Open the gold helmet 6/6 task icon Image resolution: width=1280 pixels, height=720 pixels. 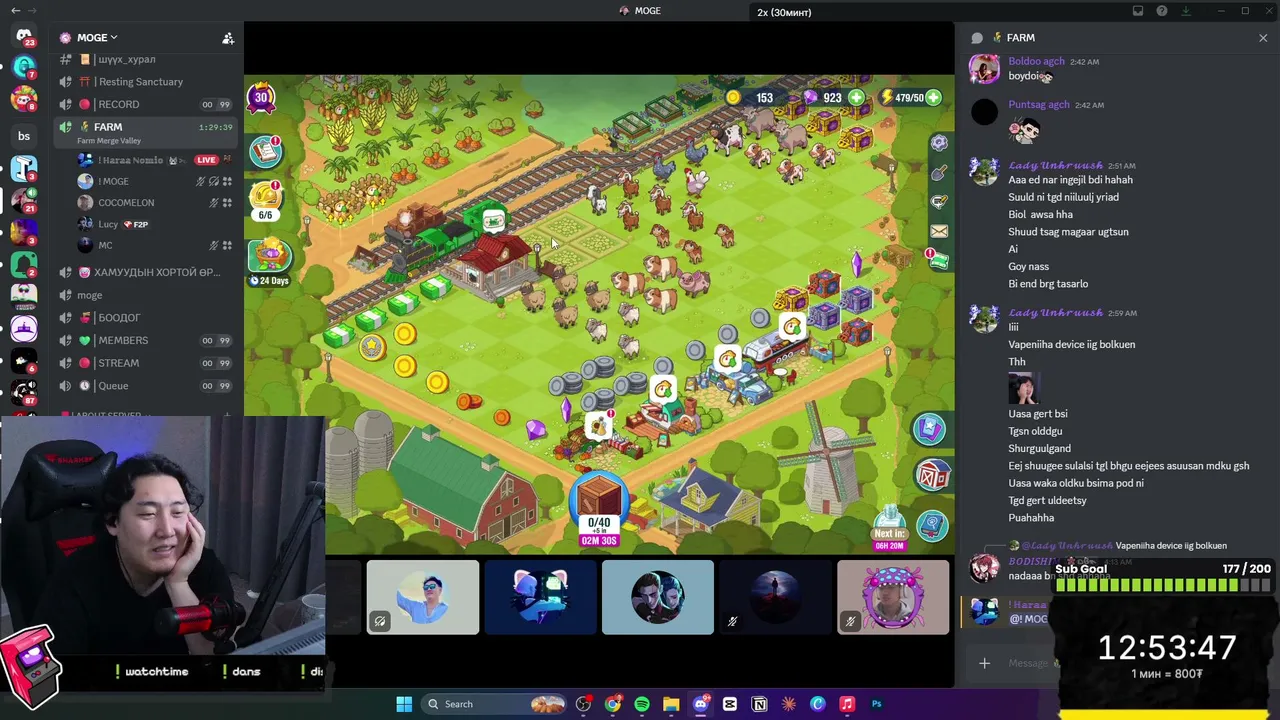[265, 200]
